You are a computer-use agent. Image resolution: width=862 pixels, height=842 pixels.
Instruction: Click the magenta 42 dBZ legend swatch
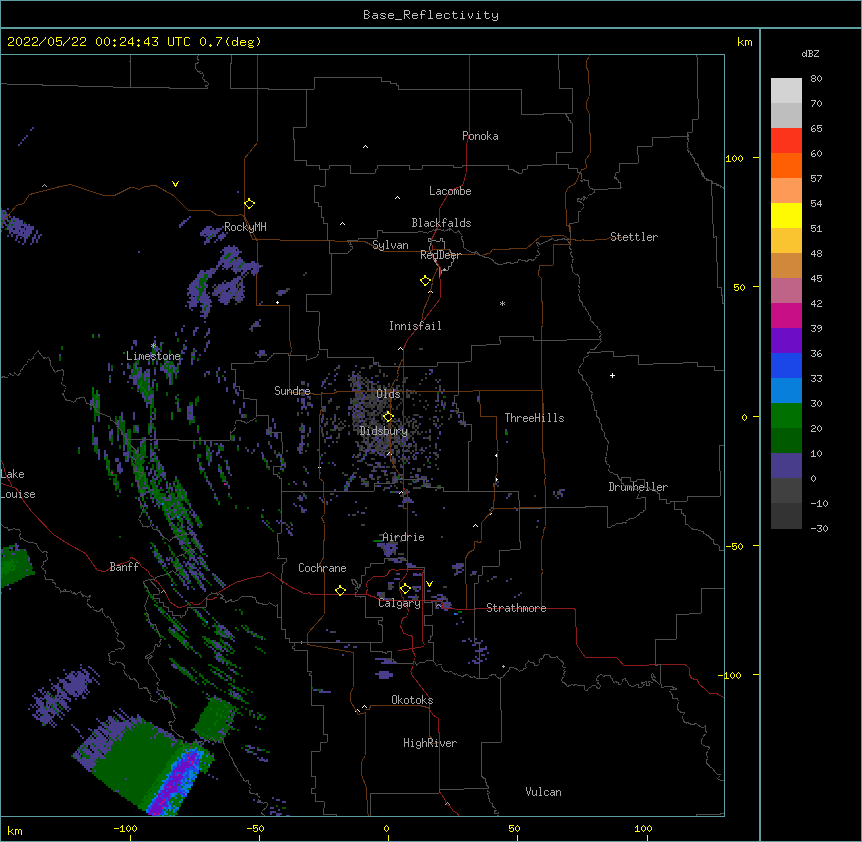(786, 315)
